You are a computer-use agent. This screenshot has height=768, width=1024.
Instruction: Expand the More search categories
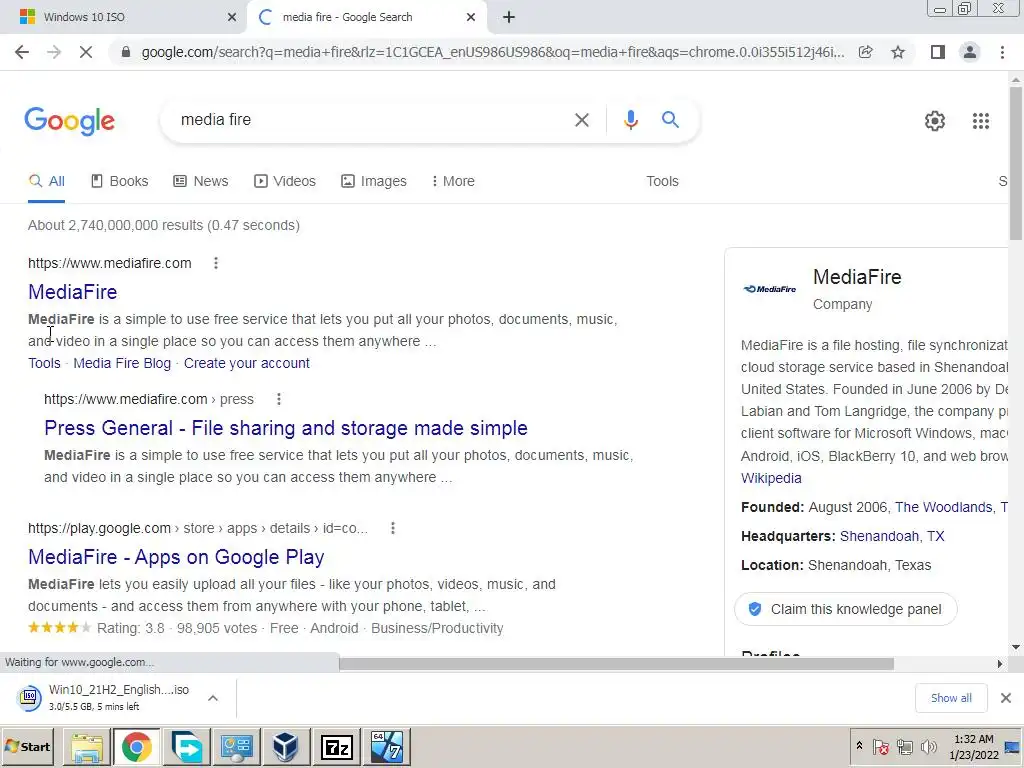(453, 182)
